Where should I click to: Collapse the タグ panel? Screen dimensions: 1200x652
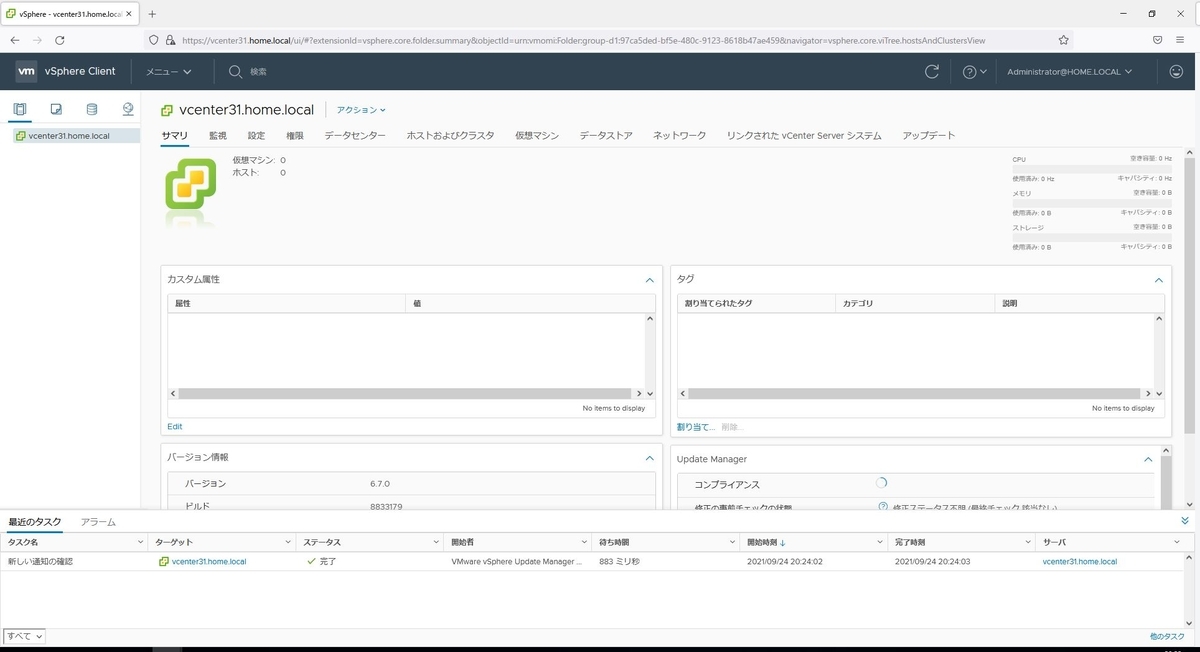[1159, 280]
